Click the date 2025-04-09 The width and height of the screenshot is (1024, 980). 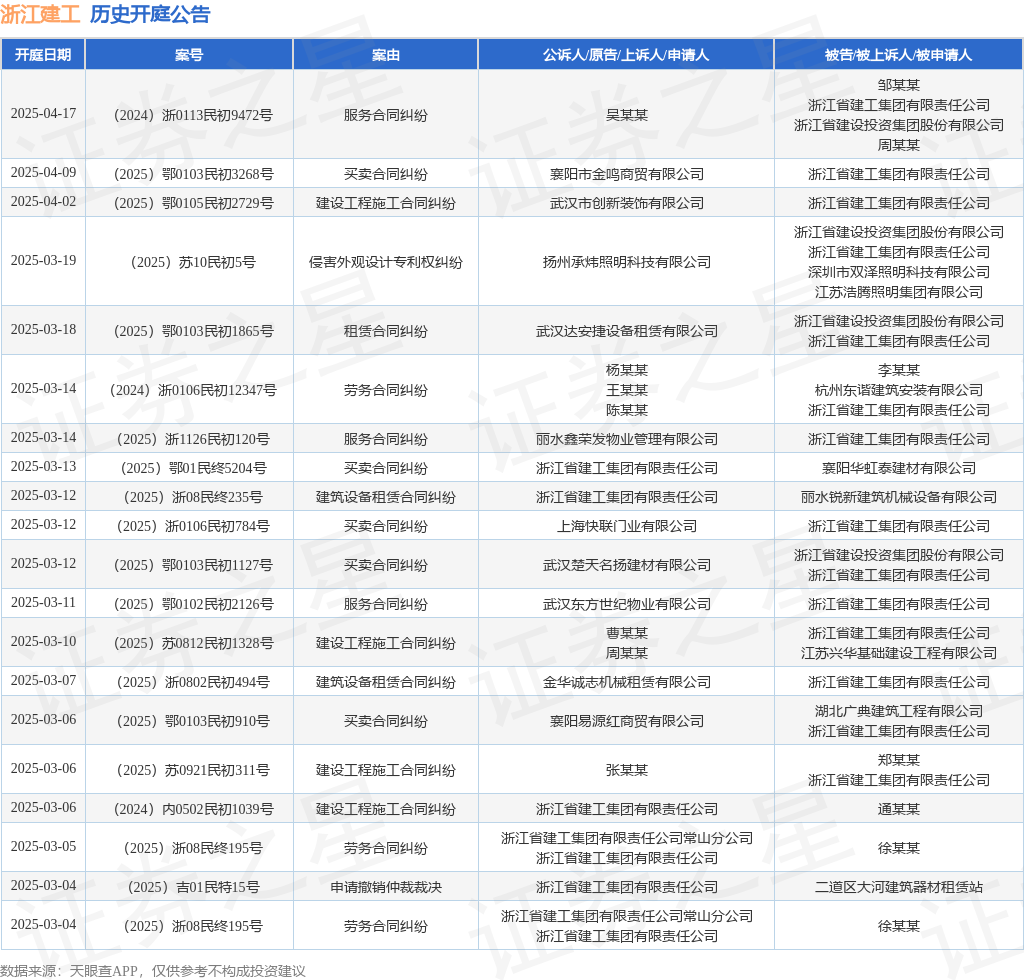[43, 172]
